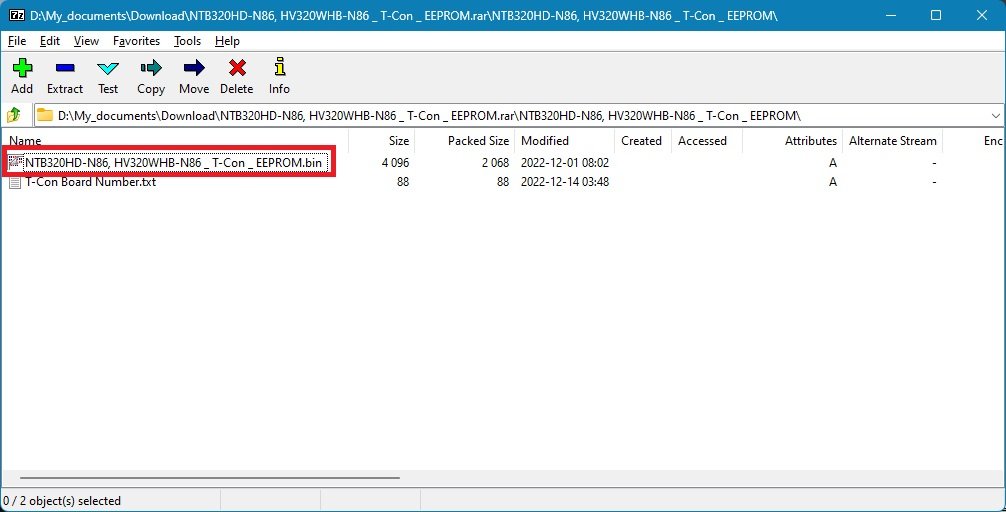Open the Tools menu
1006x512 pixels.
click(187, 41)
